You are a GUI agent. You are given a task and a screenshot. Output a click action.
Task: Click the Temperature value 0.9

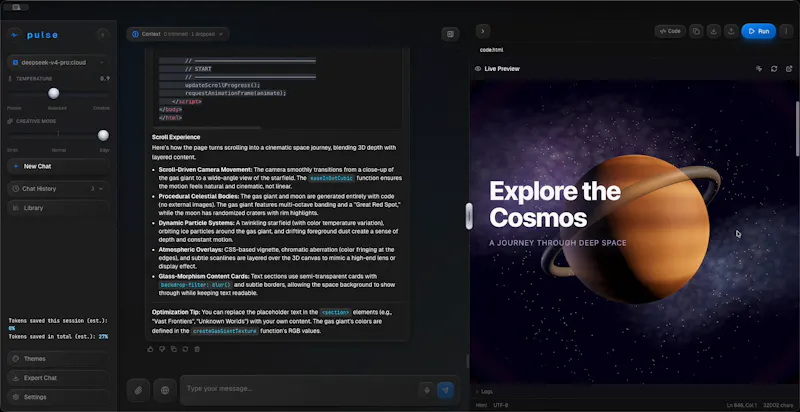click(x=105, y=79)
